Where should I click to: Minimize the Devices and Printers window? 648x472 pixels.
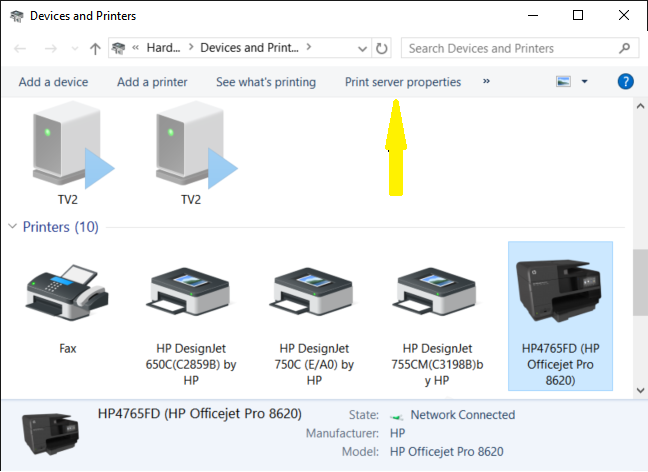pos(533,15)
